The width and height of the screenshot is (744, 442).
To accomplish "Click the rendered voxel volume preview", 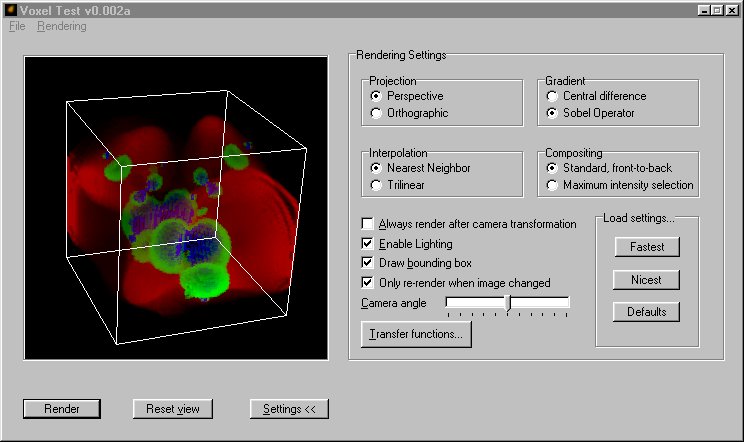I will [x=176, y=208].
